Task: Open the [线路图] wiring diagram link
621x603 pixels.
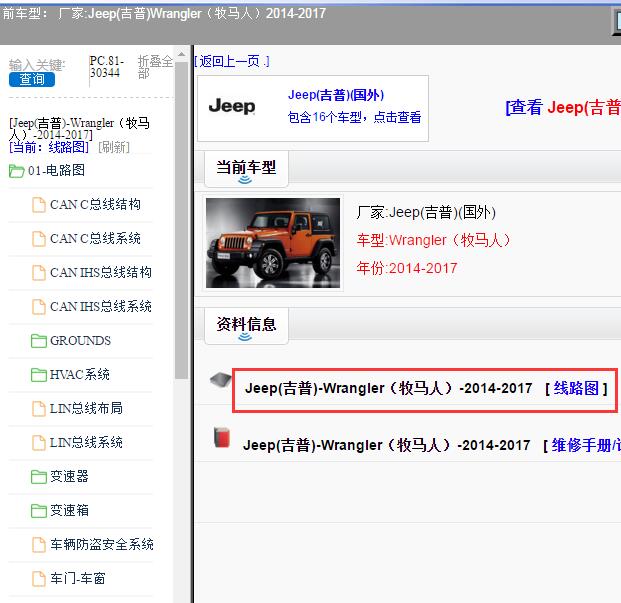Action: tap(576, 388)
